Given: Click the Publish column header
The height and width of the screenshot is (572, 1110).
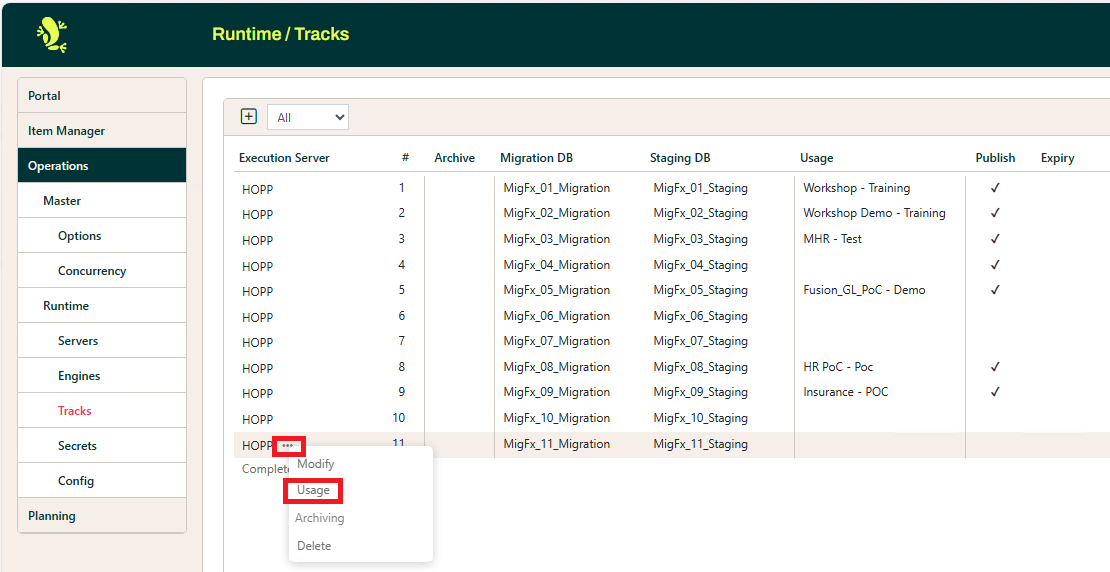Looking at the screenshot, I should 995,158.
